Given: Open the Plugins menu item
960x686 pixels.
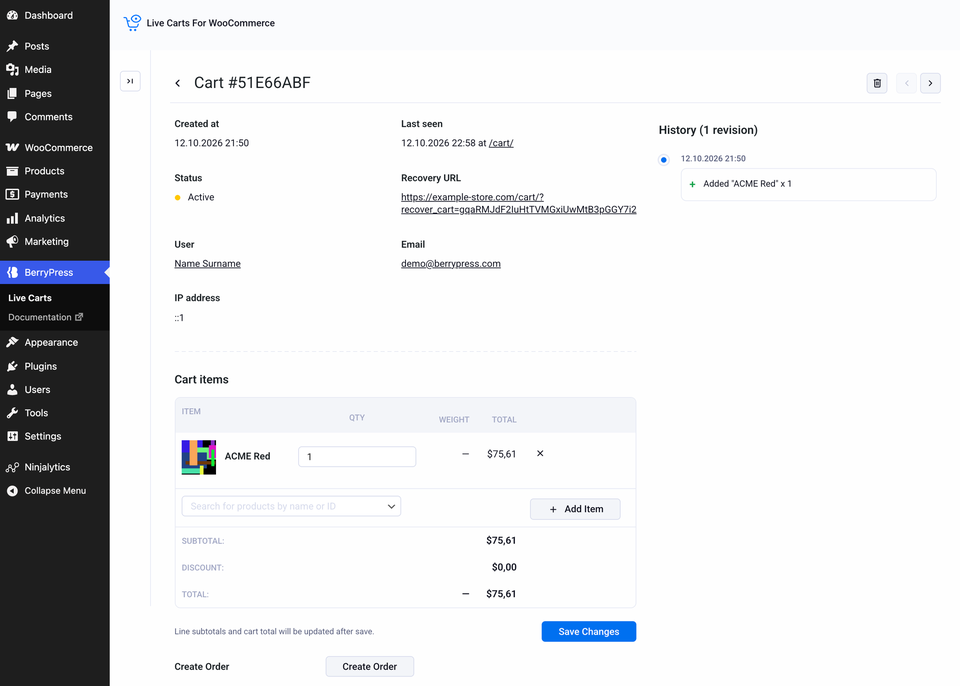Looking at the screenshot, I should tap(40, 366).
